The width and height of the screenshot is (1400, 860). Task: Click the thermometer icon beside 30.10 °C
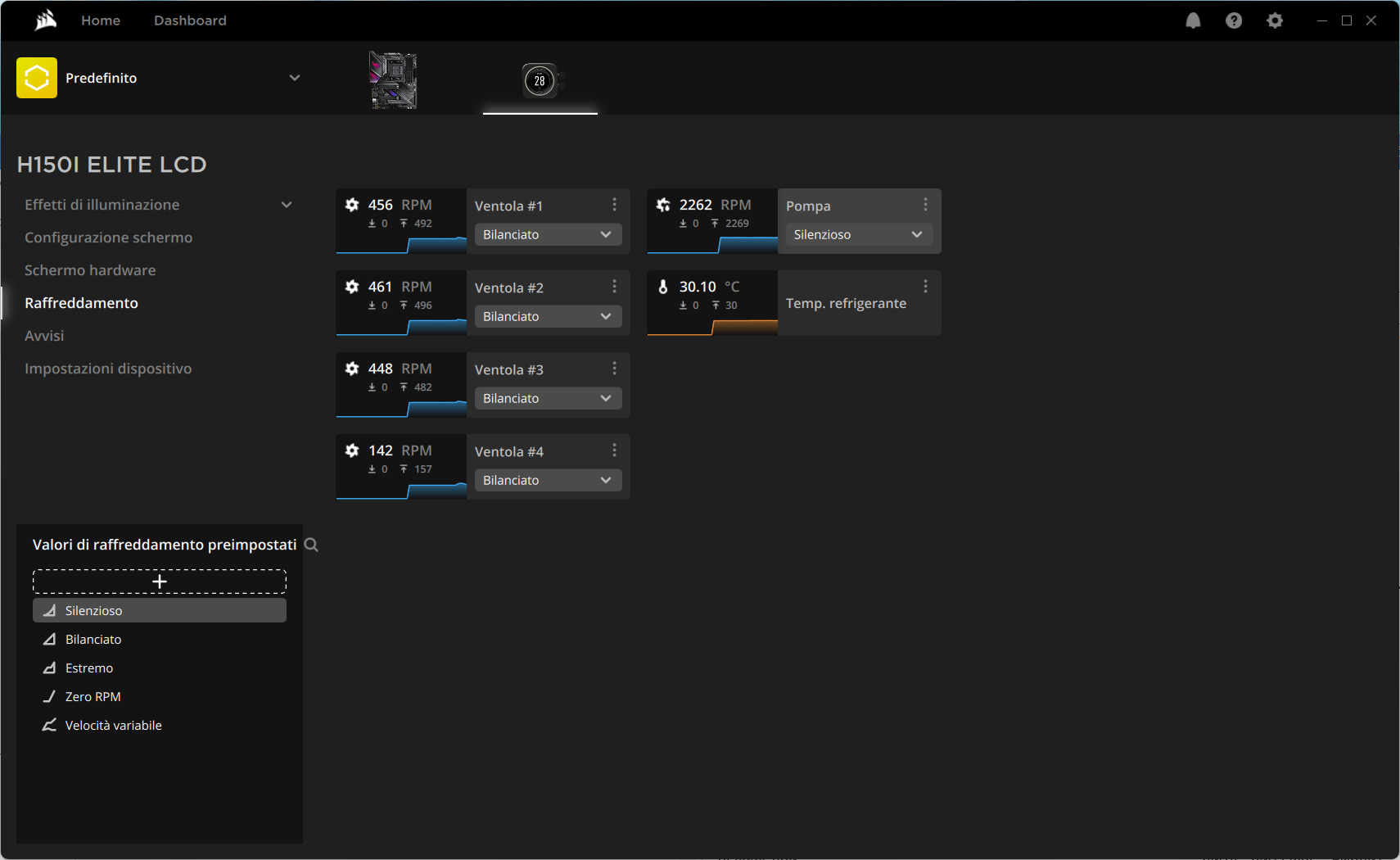663,287
